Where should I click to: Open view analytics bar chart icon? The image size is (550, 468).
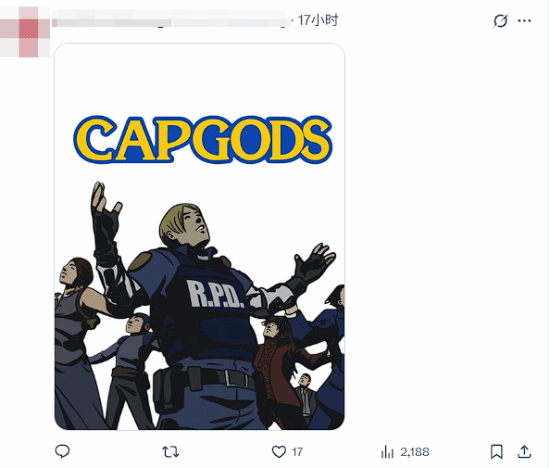(387, 452)
